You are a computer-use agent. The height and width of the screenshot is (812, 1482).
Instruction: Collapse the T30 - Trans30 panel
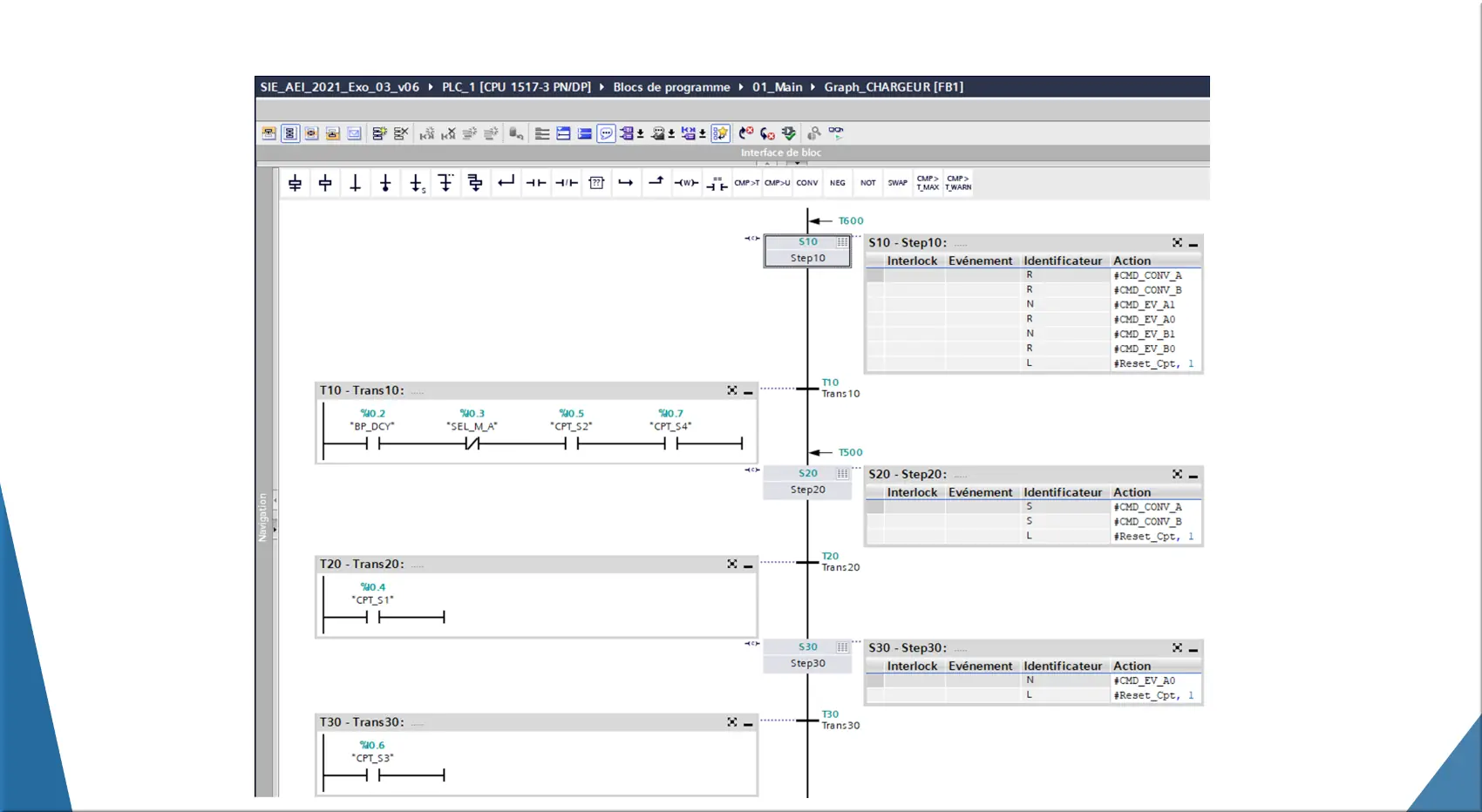tap(748, 723)
